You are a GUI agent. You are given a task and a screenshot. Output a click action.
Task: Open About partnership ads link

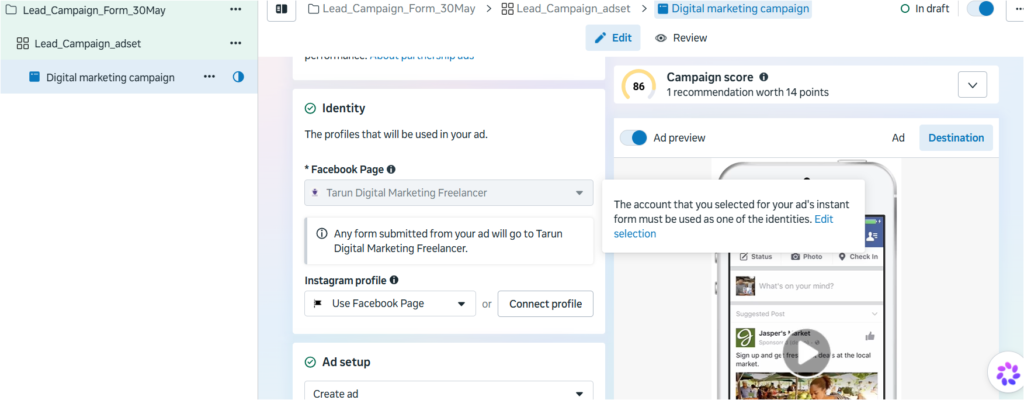[x=422, y=56]
